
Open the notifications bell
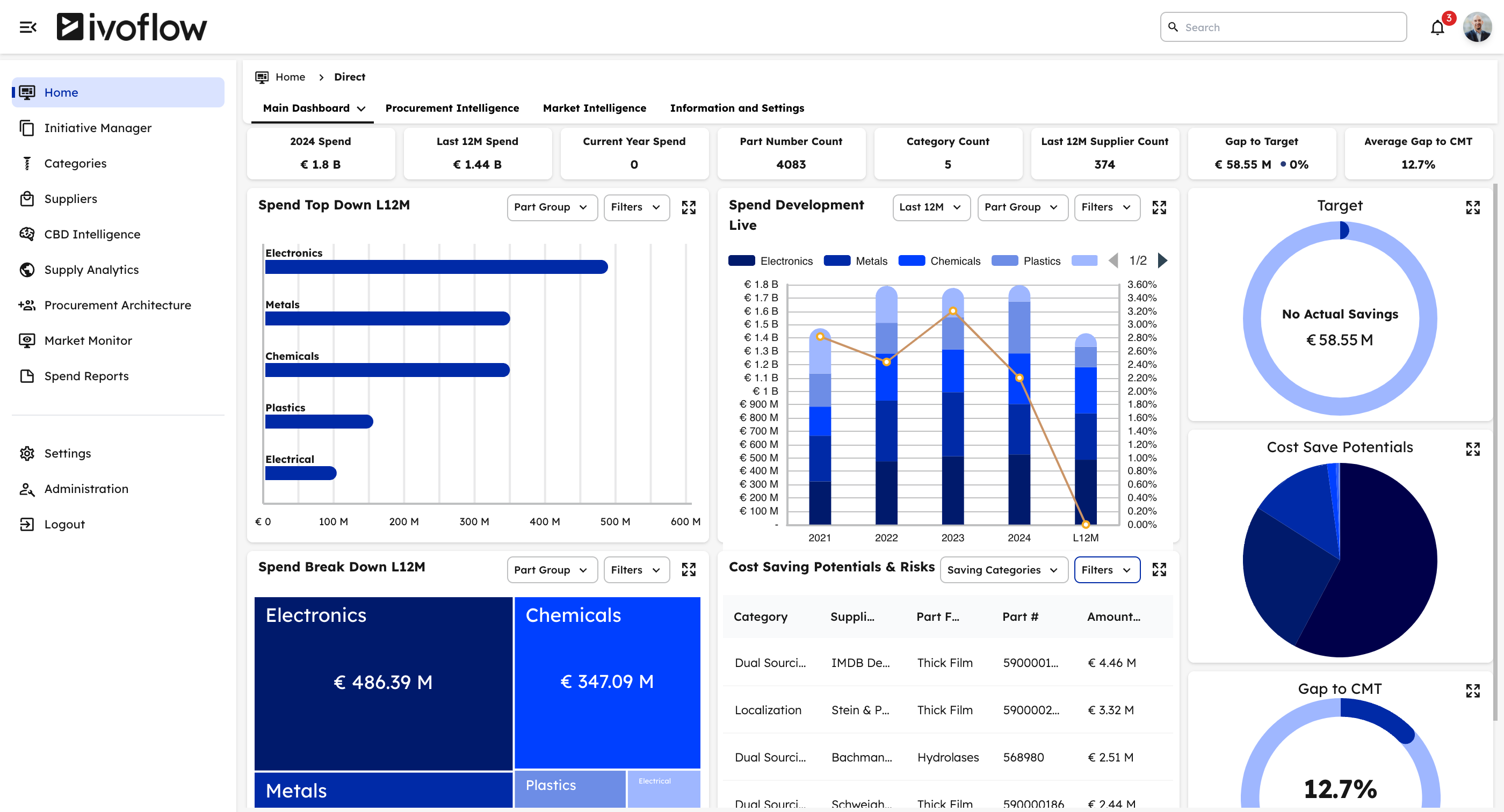click(1437, 27)
